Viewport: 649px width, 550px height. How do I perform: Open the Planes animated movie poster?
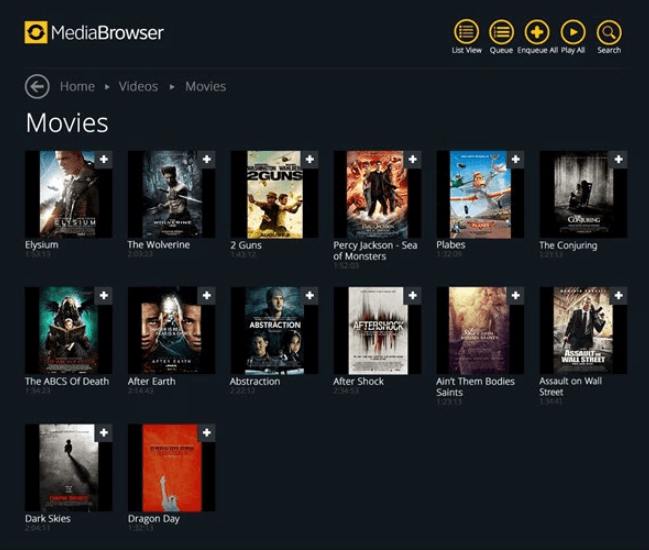(480, 194)
